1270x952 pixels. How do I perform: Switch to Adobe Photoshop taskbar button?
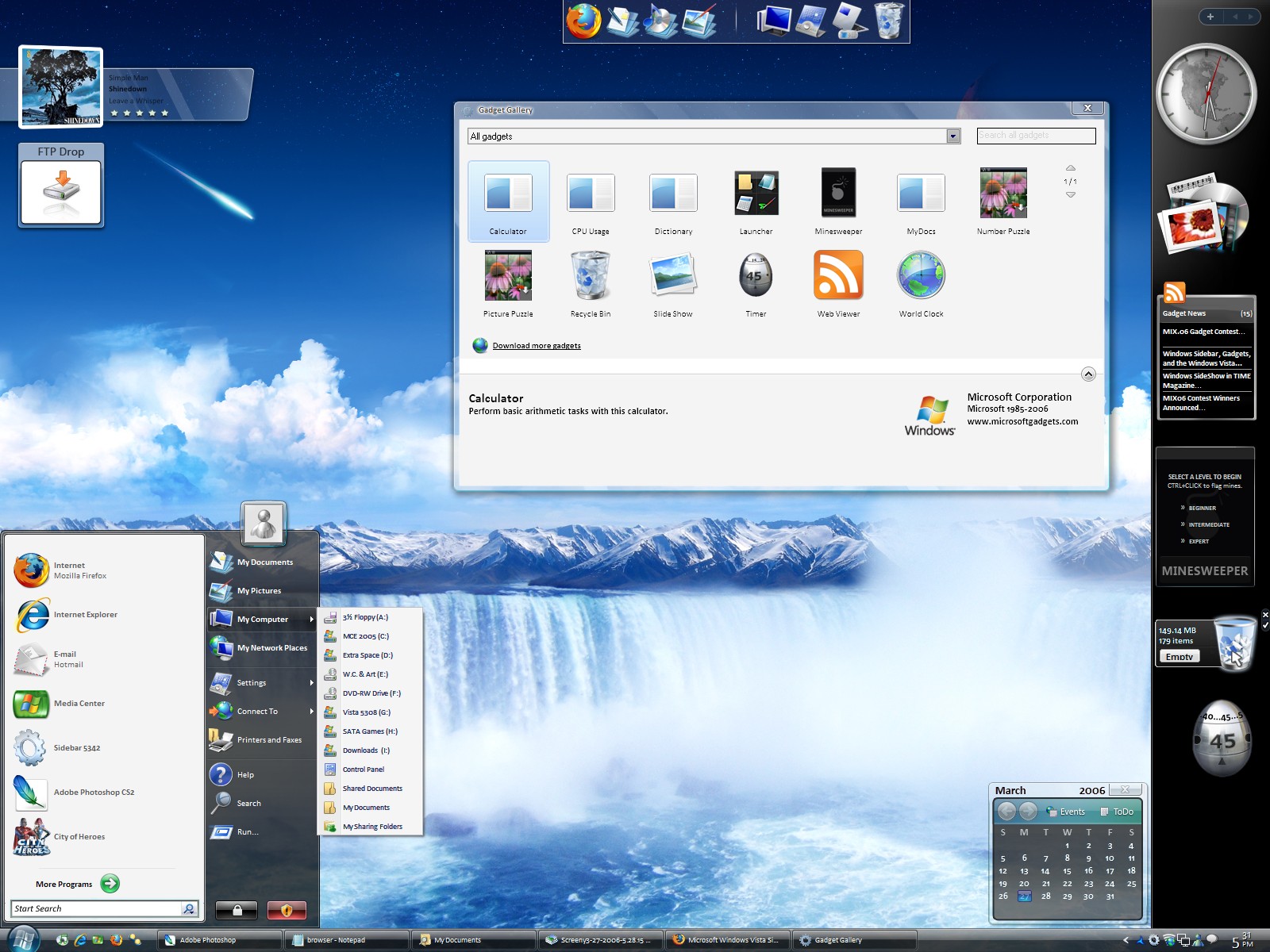point(220,940)
